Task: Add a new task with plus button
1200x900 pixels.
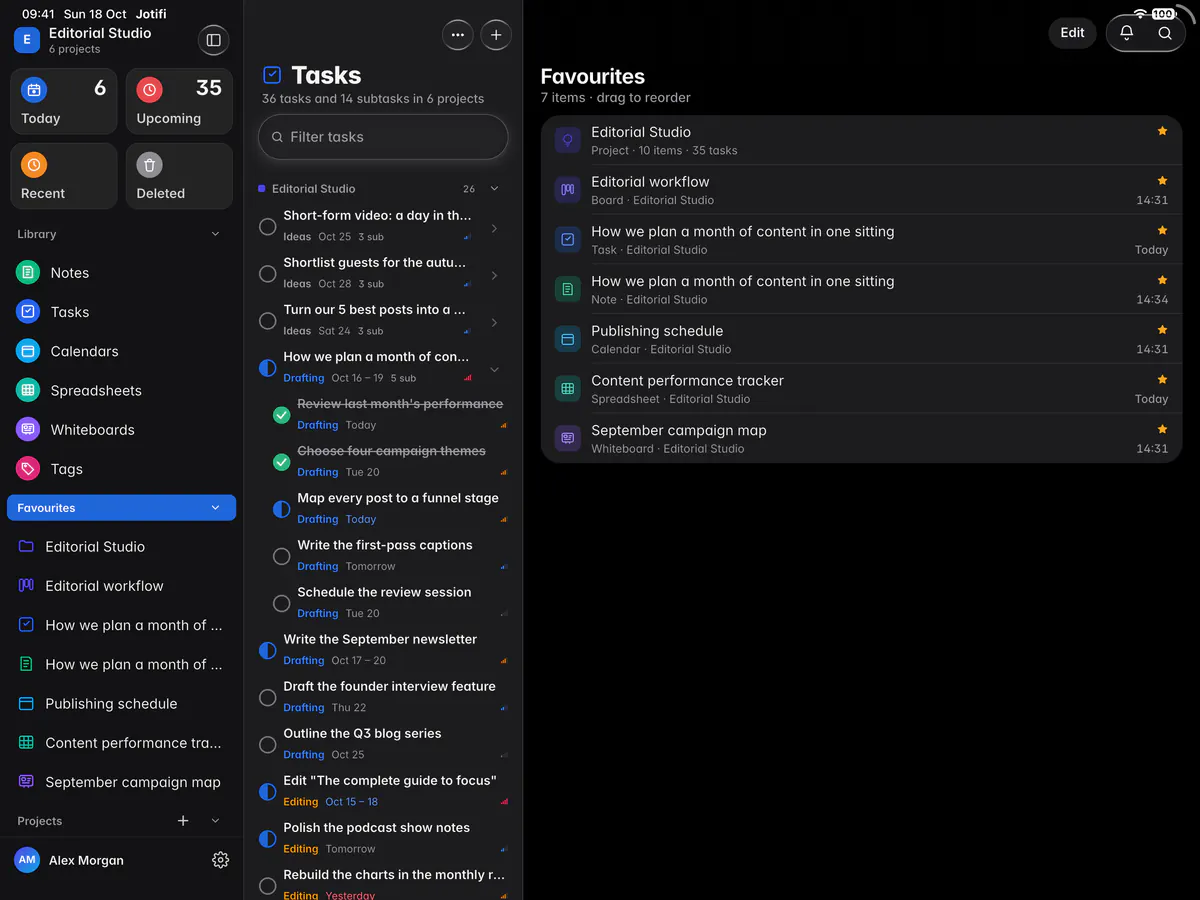Action: coord(496,34)
